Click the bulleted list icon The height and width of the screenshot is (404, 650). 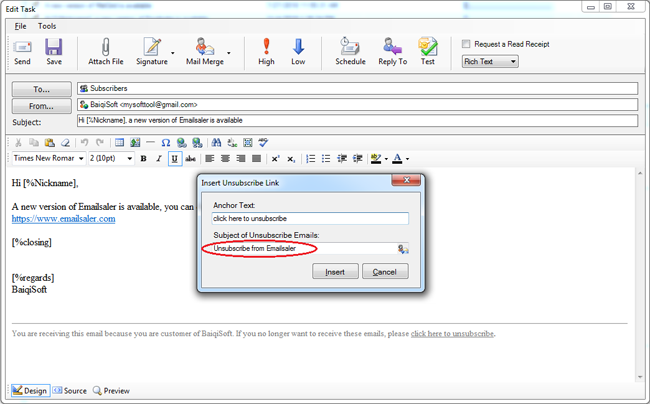tap(326, 159)
